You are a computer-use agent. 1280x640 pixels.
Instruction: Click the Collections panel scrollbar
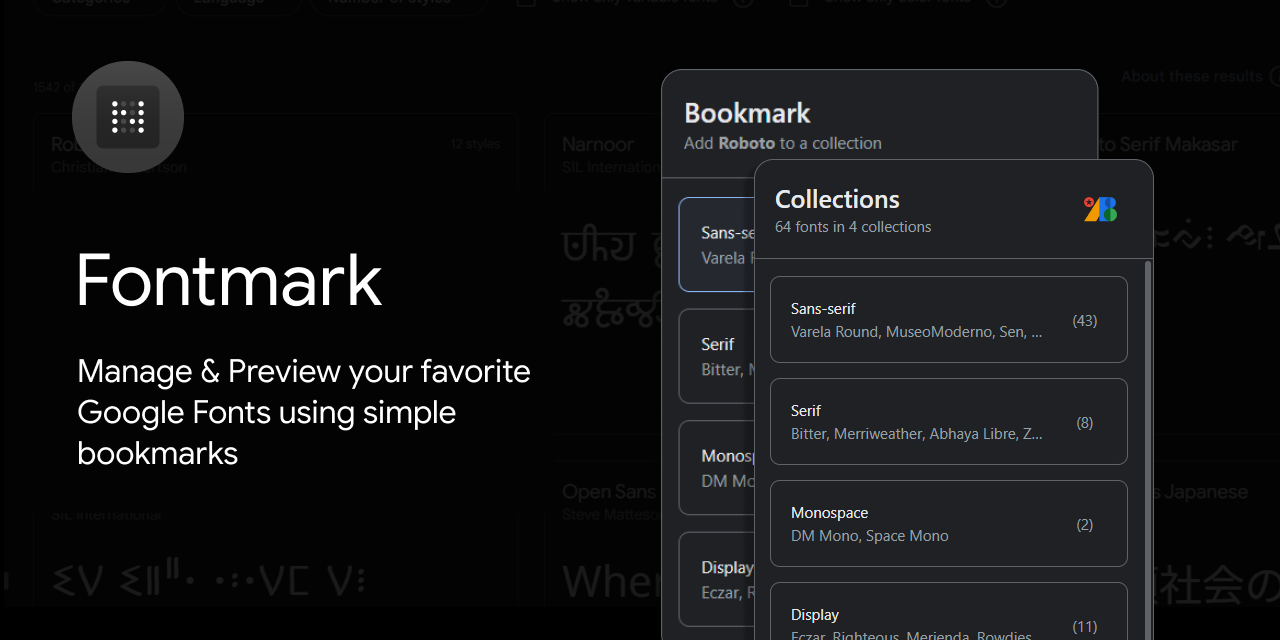click(x=1147, y=450)
